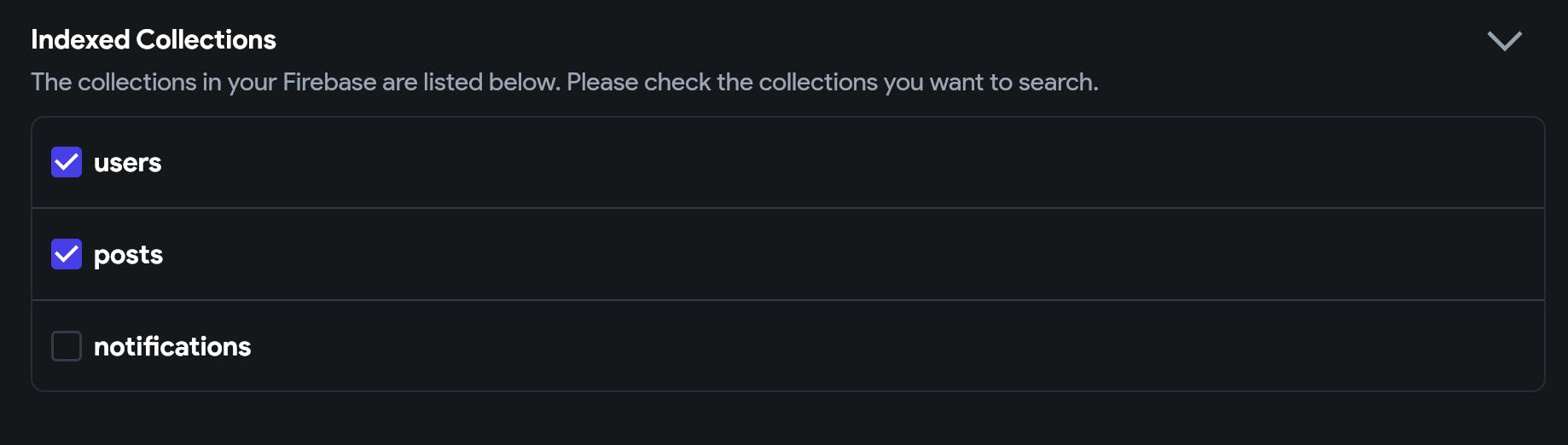Viewport: 1568px width, 445px height.
Task: Uncheck the posts collection checkbox
Action: pos(67,254)
